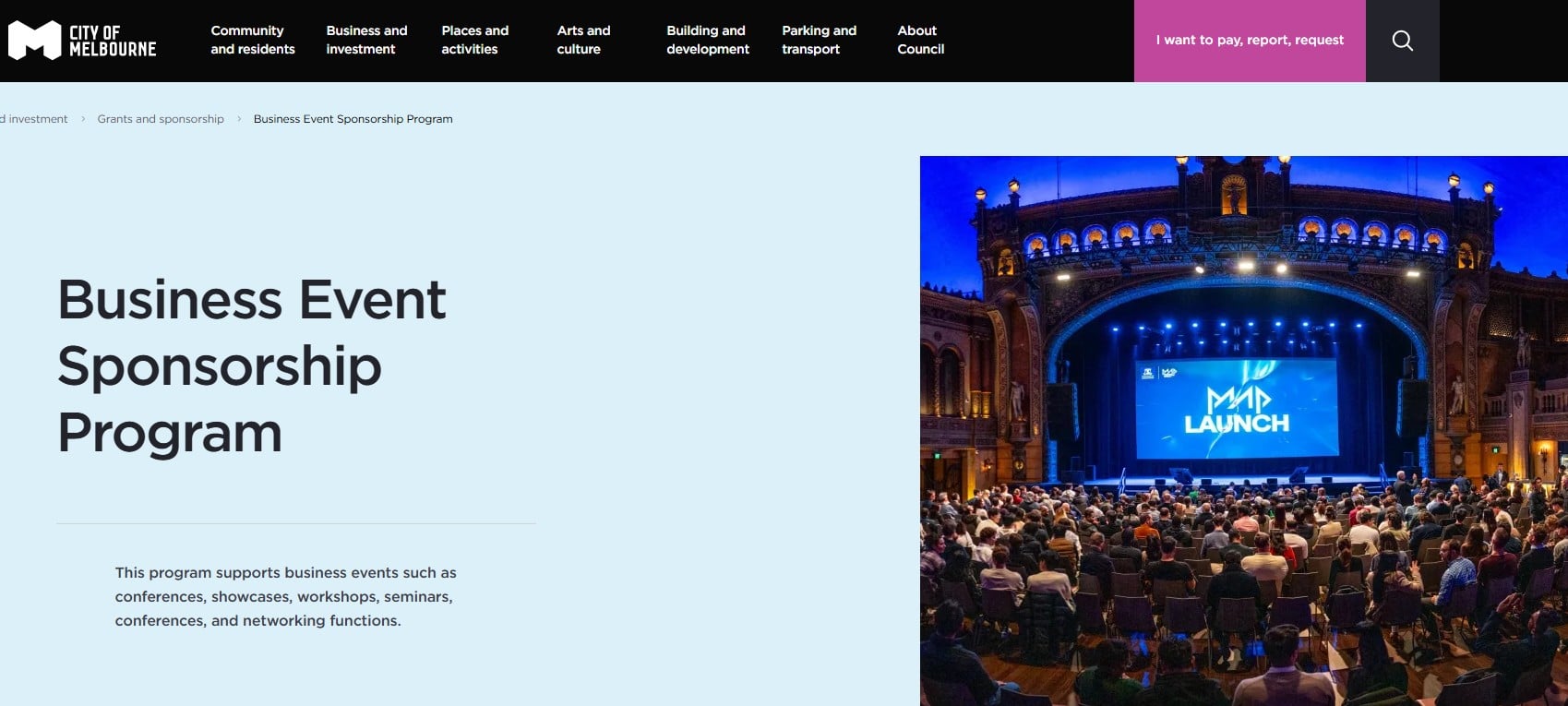Expand Building and development menu
The image size is (1568, 706).
point(708,40)
